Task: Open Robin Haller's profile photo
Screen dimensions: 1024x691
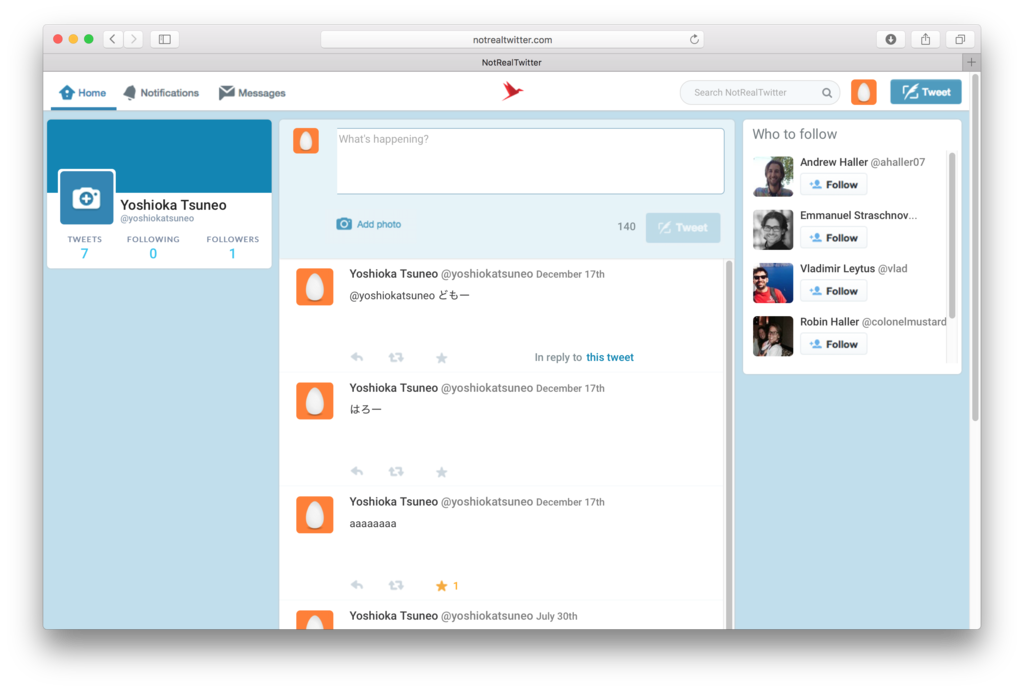Action: [x=773, y=336]
